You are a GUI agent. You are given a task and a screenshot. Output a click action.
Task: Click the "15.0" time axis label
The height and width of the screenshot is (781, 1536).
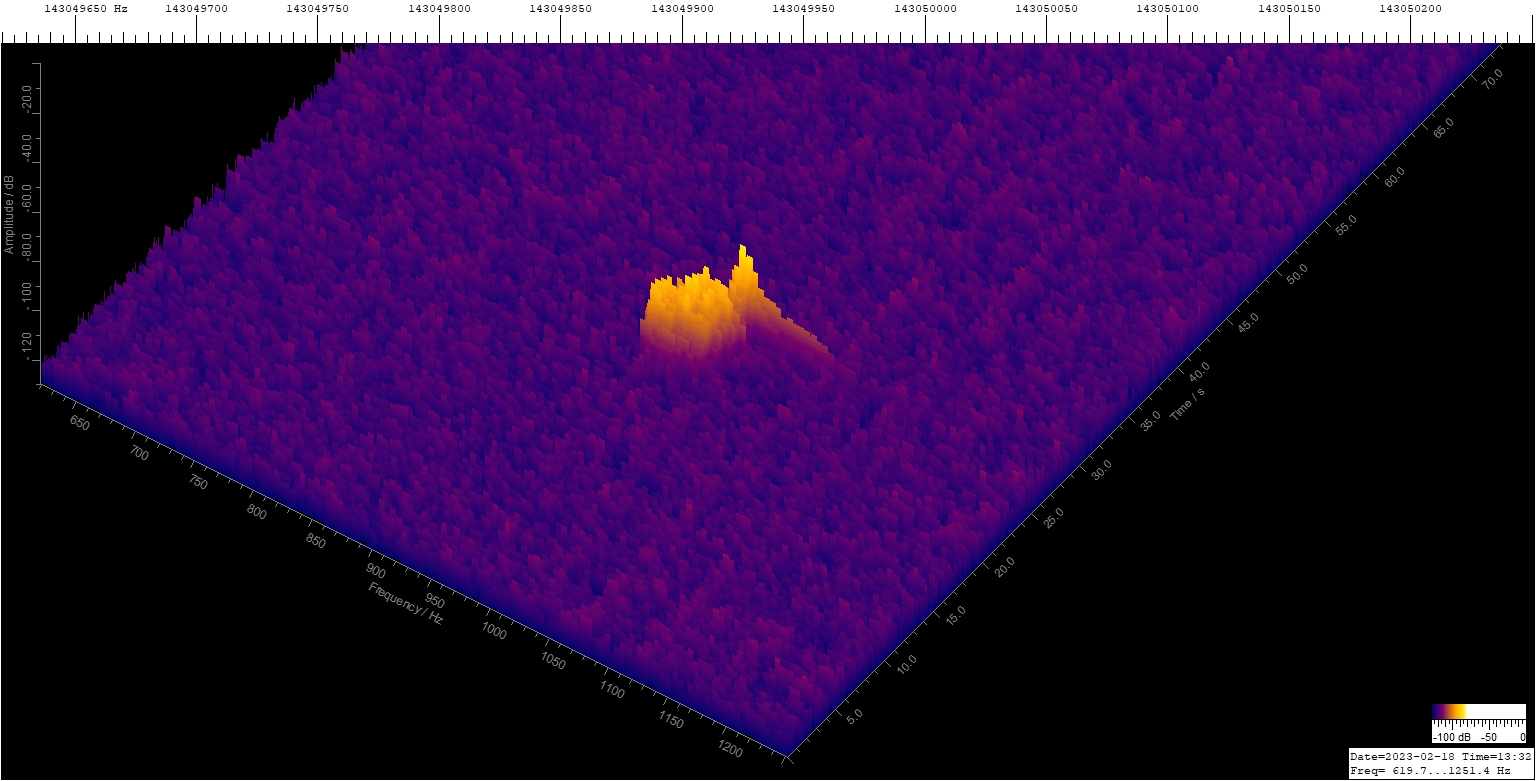[955, 615]
